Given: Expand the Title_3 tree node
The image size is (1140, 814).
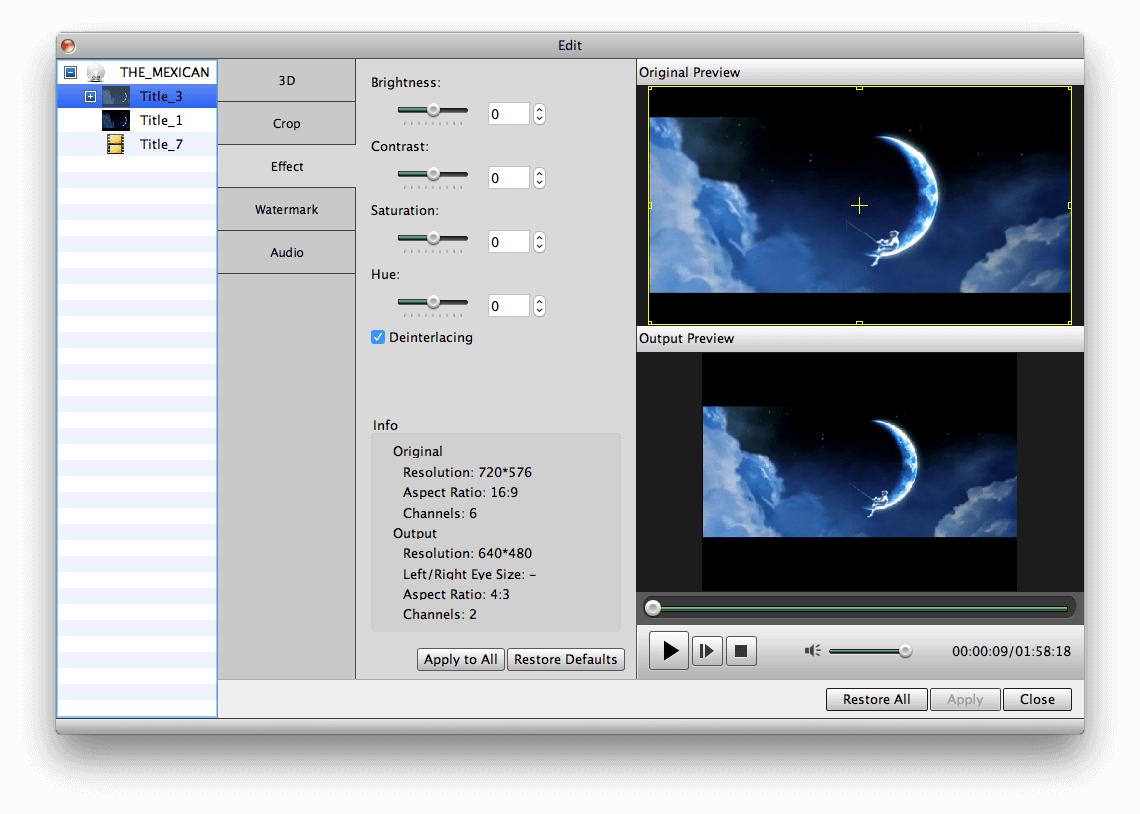Looking at the screenshot, I should (x=90, y=96).
